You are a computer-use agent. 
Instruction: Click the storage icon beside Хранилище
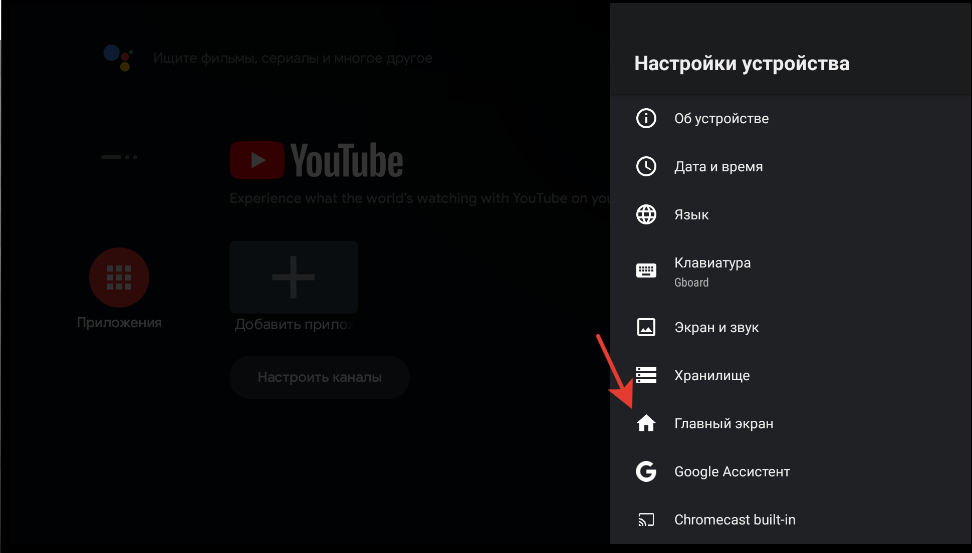[x=646, y=375]
